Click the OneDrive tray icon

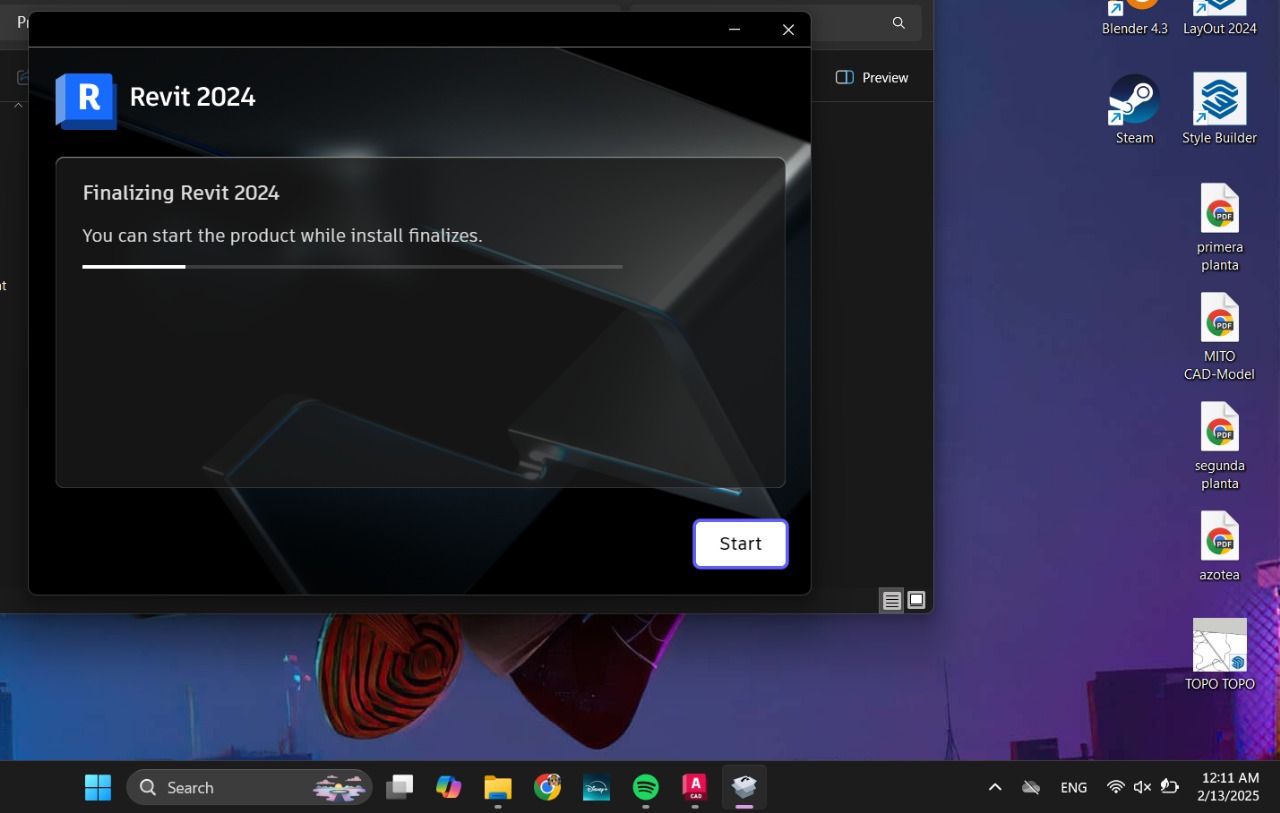(x=1031, y=788)
